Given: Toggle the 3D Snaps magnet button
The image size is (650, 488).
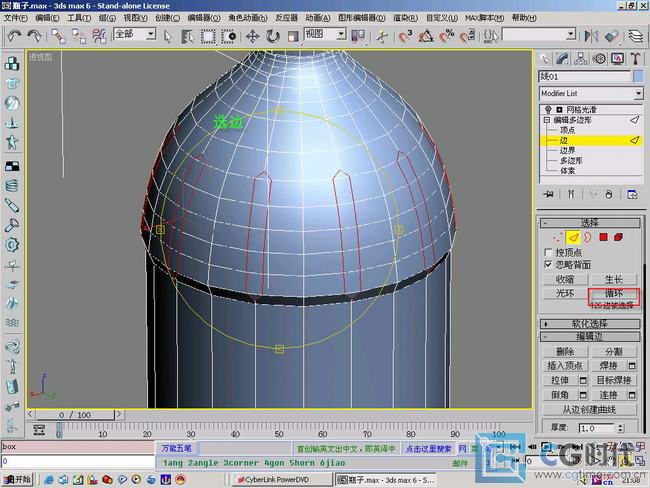Looking at the screenshot, I should click(x=405, y=36).
